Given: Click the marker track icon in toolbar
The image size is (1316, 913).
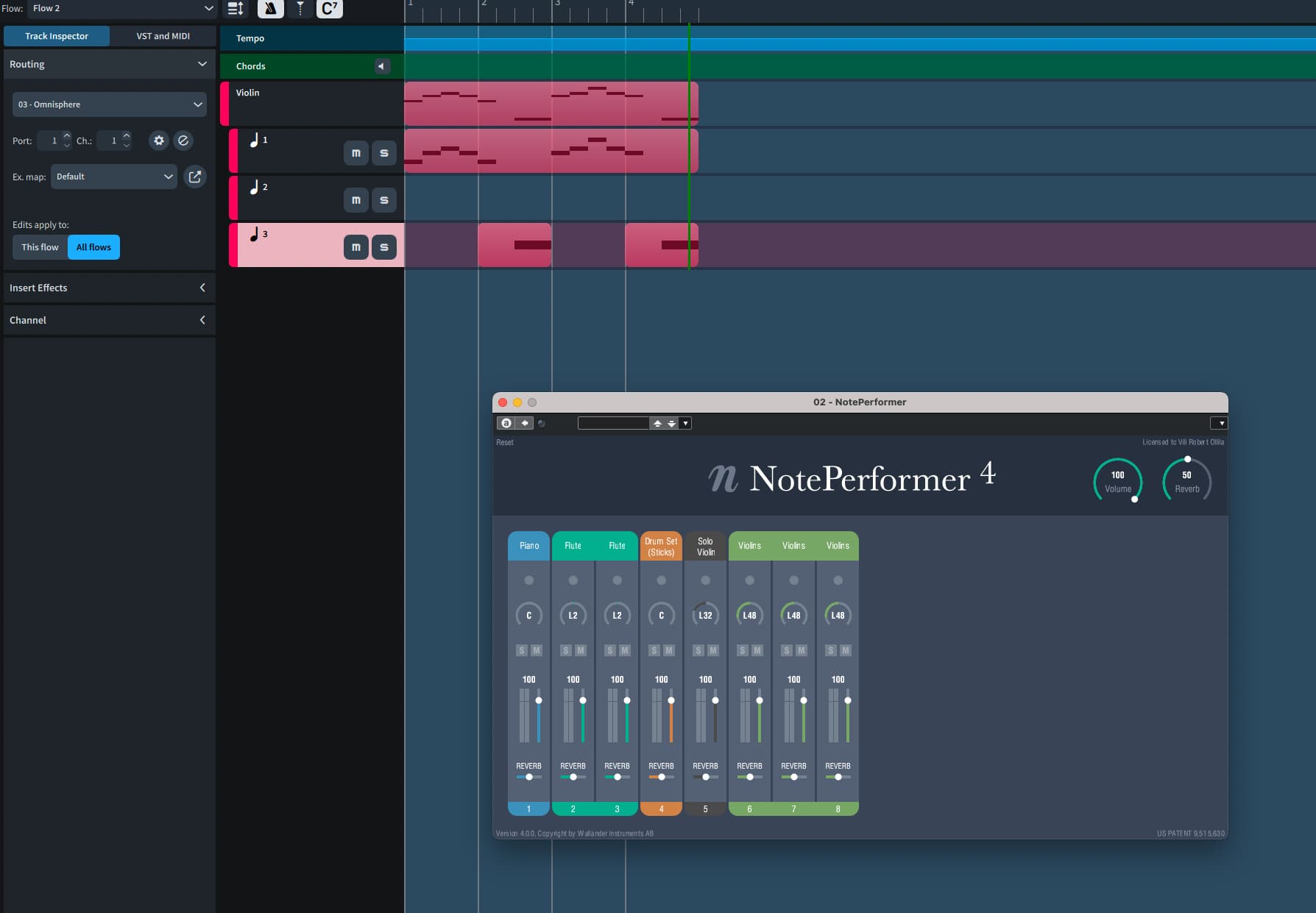Looking at the screenshot, I should pos(300,8).
